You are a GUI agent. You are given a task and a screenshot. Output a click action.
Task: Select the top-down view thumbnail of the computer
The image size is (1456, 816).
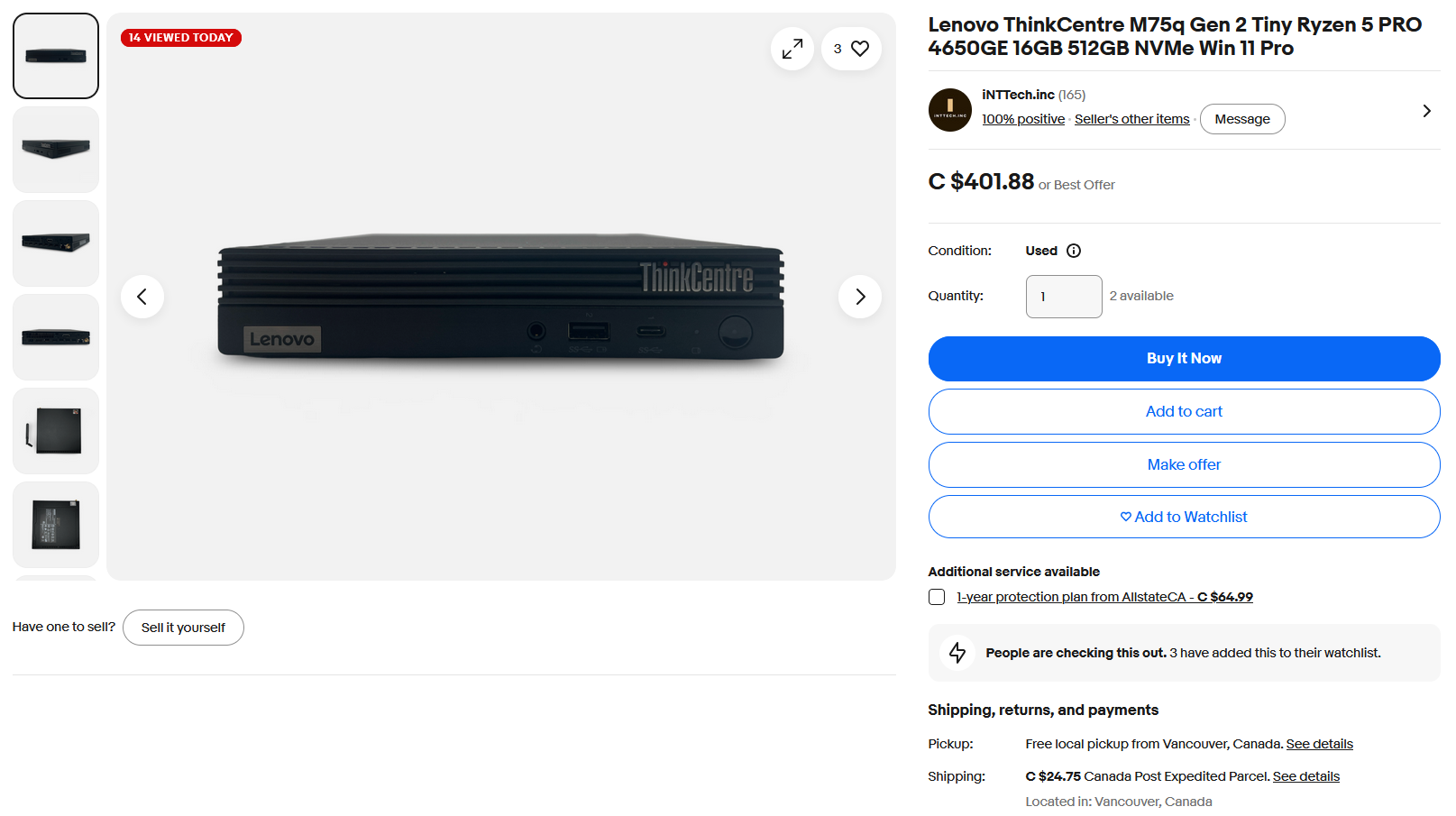click(x=56, y=431)
